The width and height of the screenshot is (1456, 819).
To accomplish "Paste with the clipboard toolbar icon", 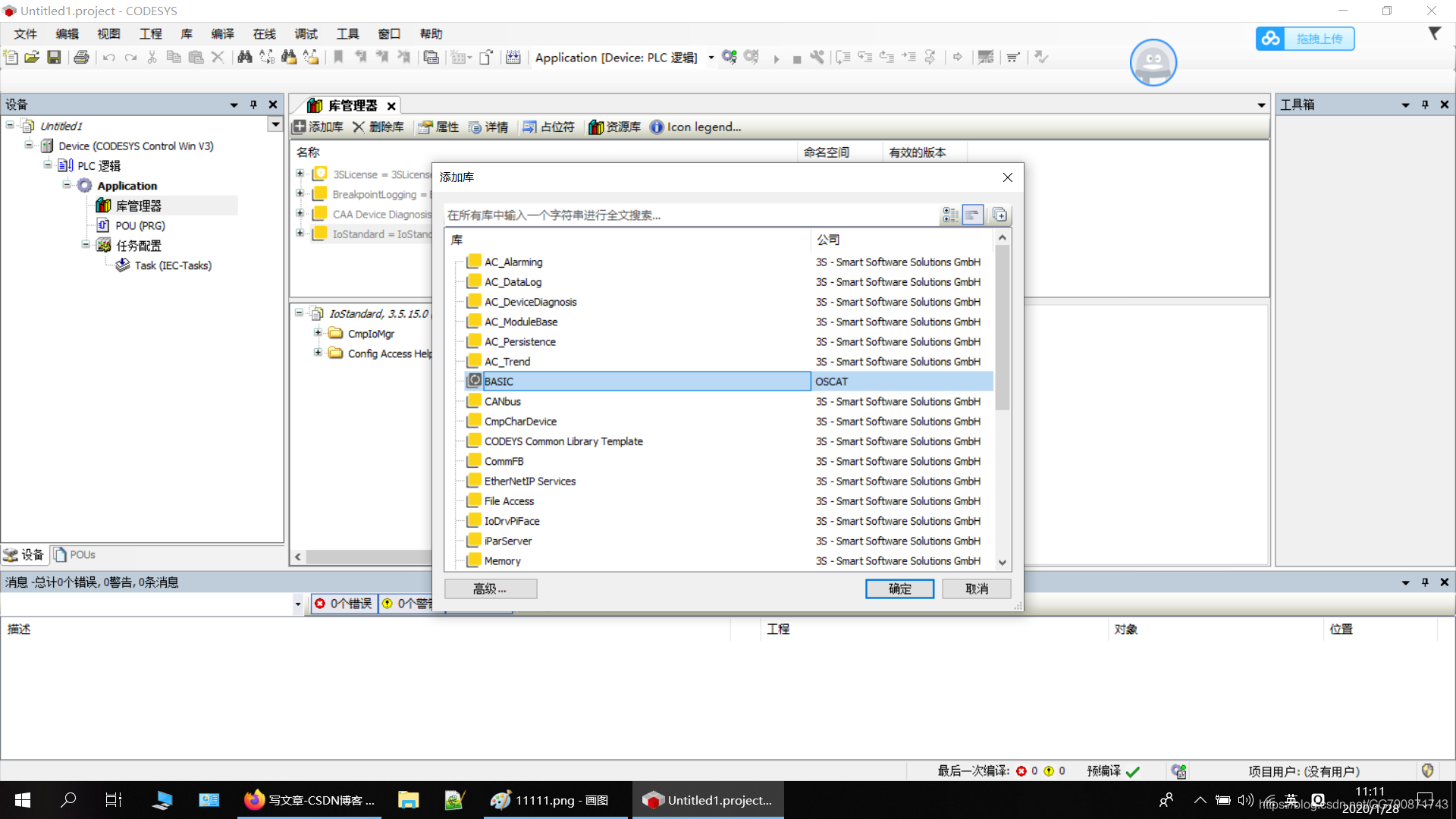I will point(196,57).
